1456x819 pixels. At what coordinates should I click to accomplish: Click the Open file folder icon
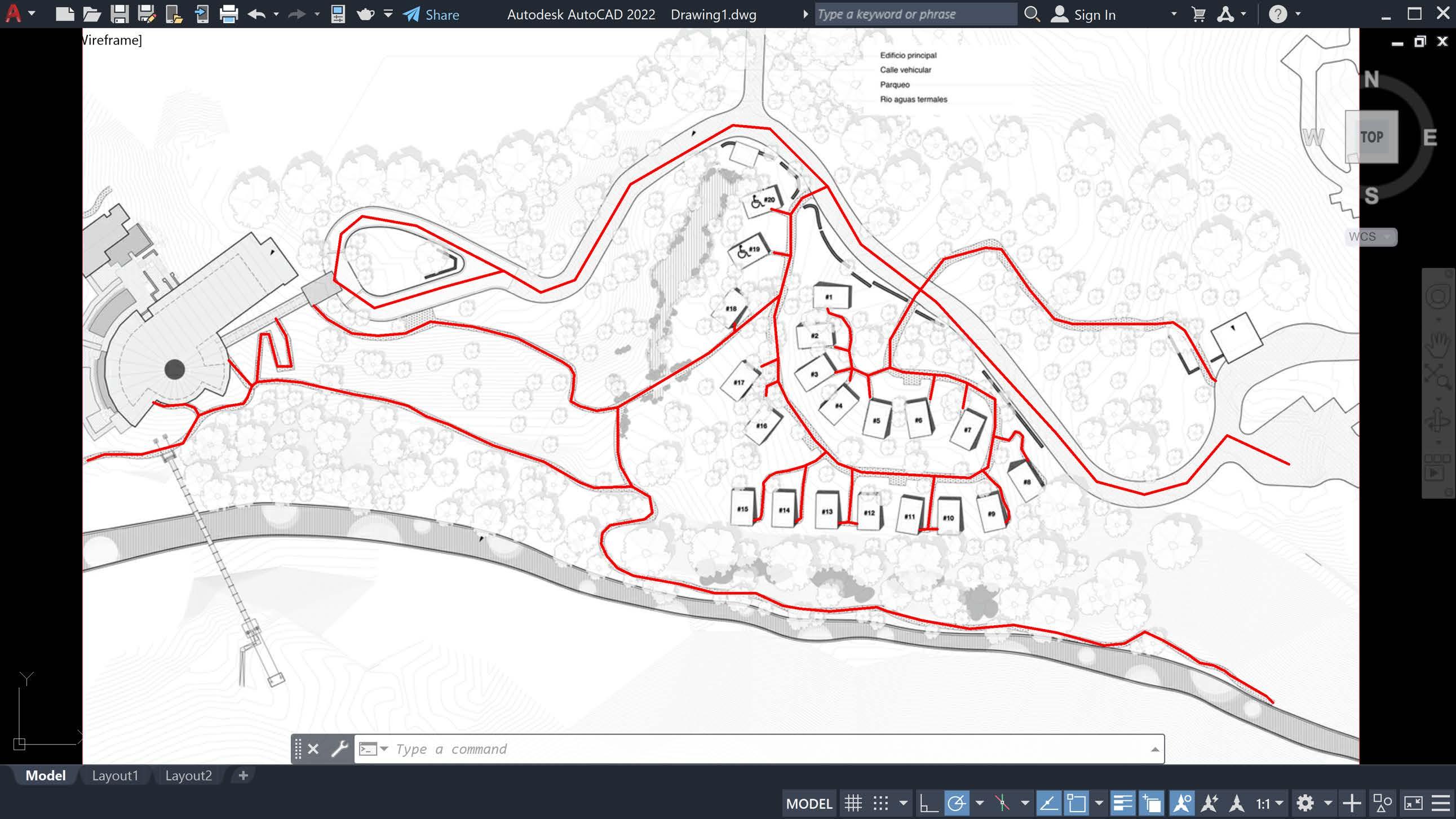[91, 14]
